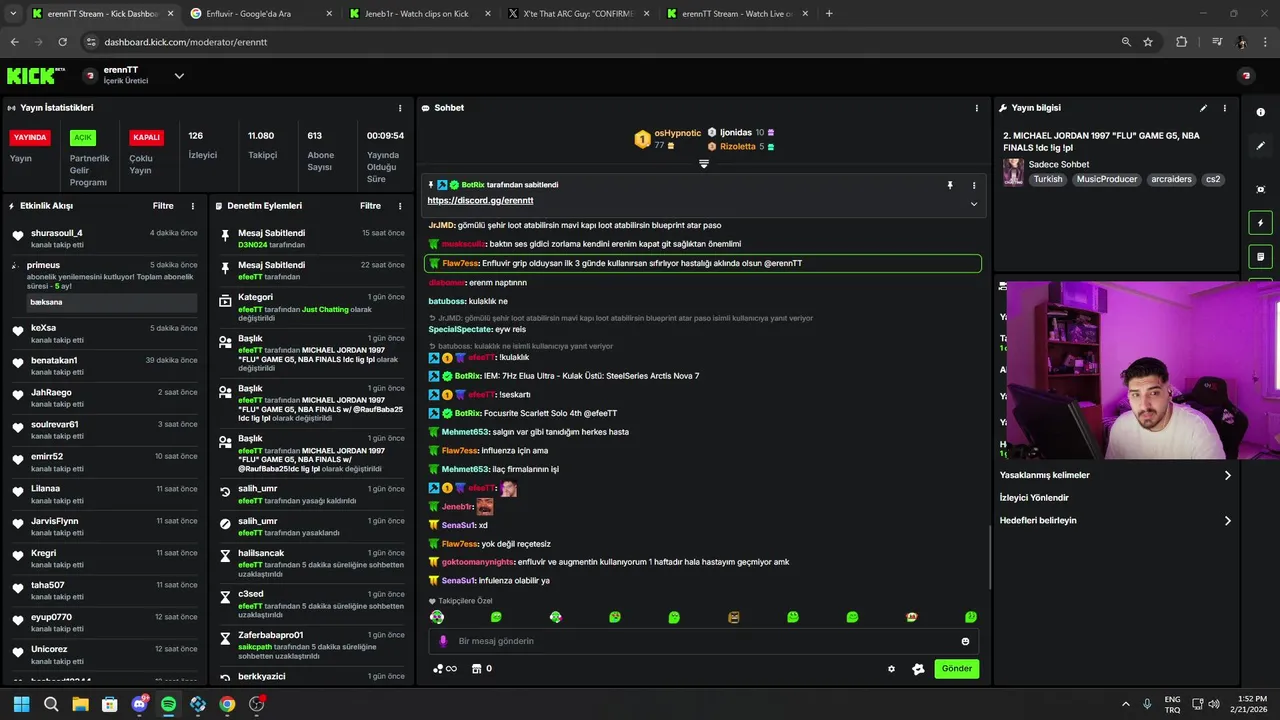The width and height of the screenshot is (1280, 720).
Task: Open Denetim Eylemleri panel three-dot menu
Action: (x=400, y=206)
